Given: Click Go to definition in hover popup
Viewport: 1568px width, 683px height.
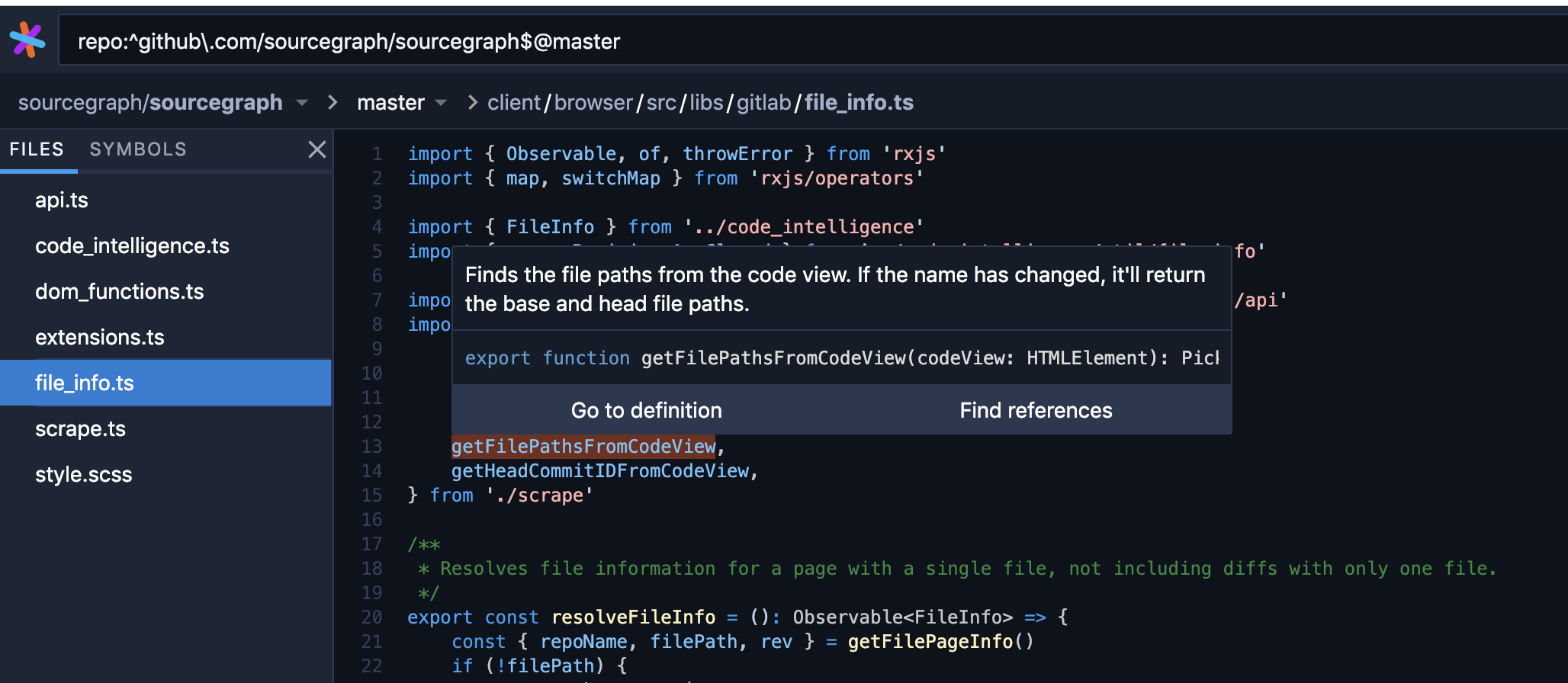Looking at the screenshot, I should point(647,410).
